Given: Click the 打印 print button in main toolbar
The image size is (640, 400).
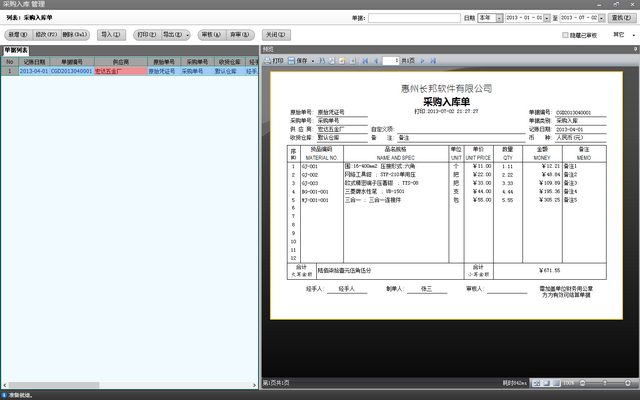Looking at the screenshot, I should click(x=147, y=35).
